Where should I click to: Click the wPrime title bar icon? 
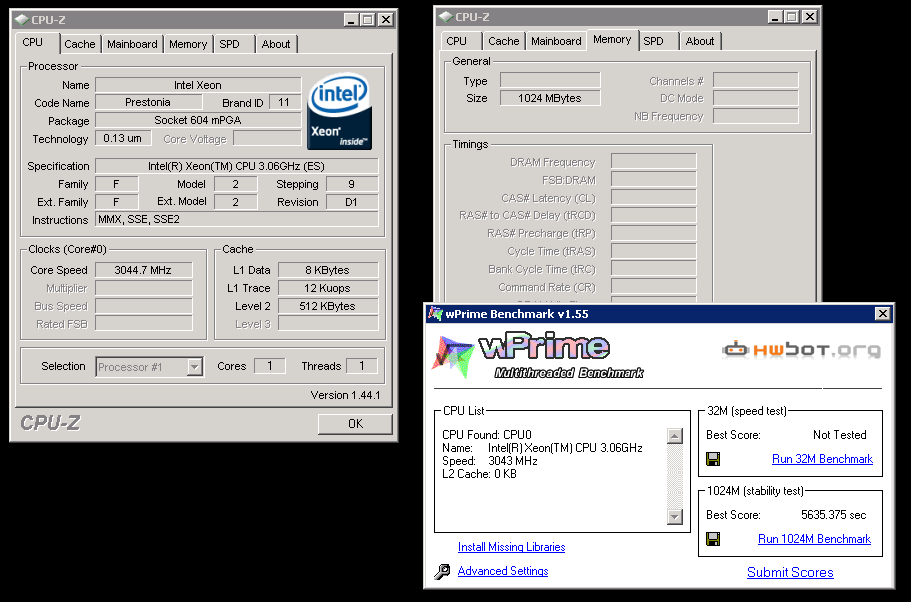pos(435,314)
